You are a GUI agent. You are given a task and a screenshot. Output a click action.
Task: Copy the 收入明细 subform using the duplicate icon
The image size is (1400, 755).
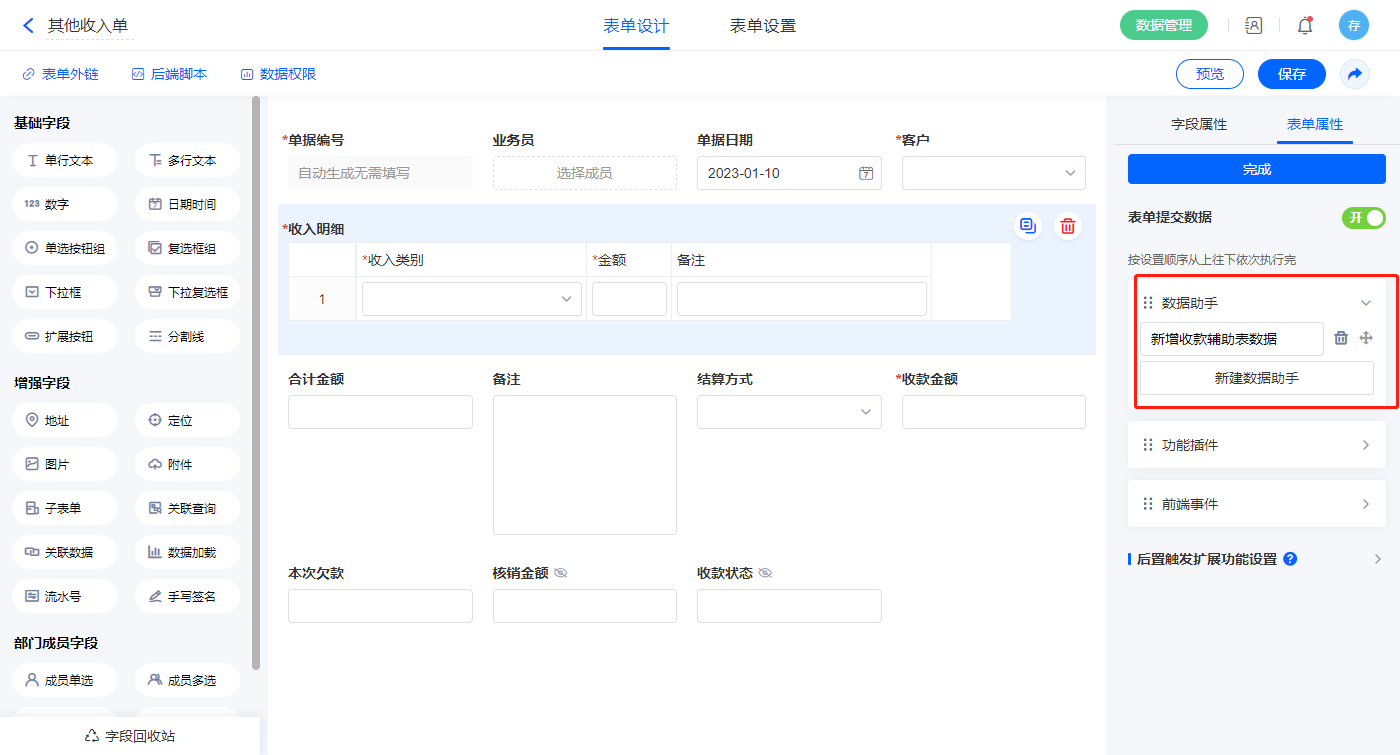(1027, 226)
